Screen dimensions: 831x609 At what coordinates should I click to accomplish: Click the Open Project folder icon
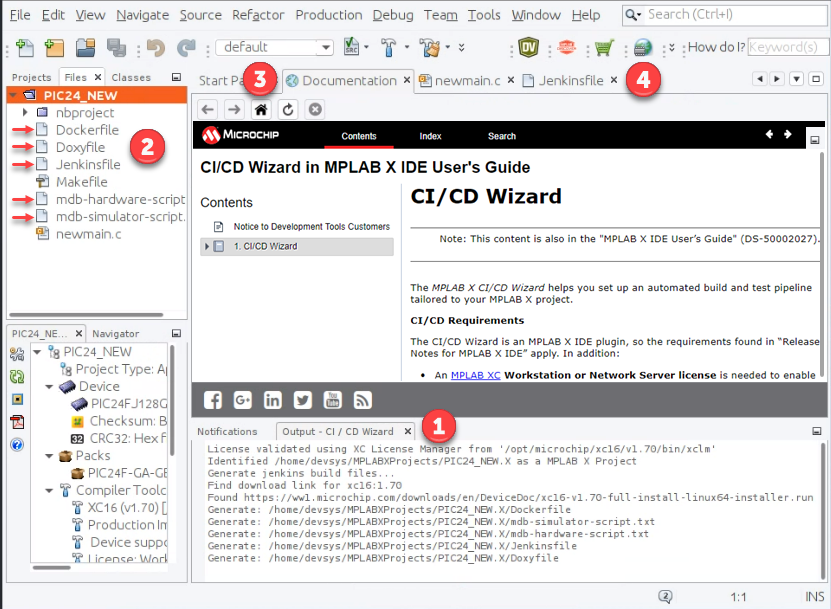pos(86,47)
